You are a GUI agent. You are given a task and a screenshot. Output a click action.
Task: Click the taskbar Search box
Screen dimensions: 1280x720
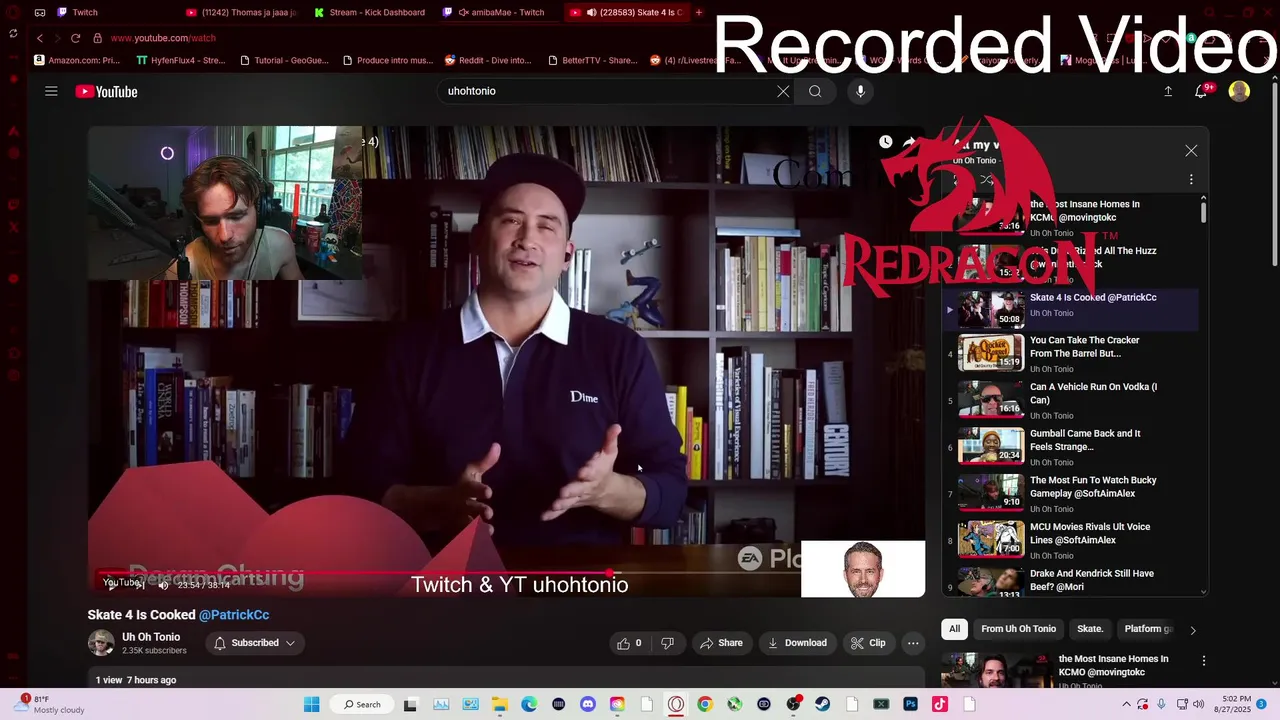click(x=364, y=704)
